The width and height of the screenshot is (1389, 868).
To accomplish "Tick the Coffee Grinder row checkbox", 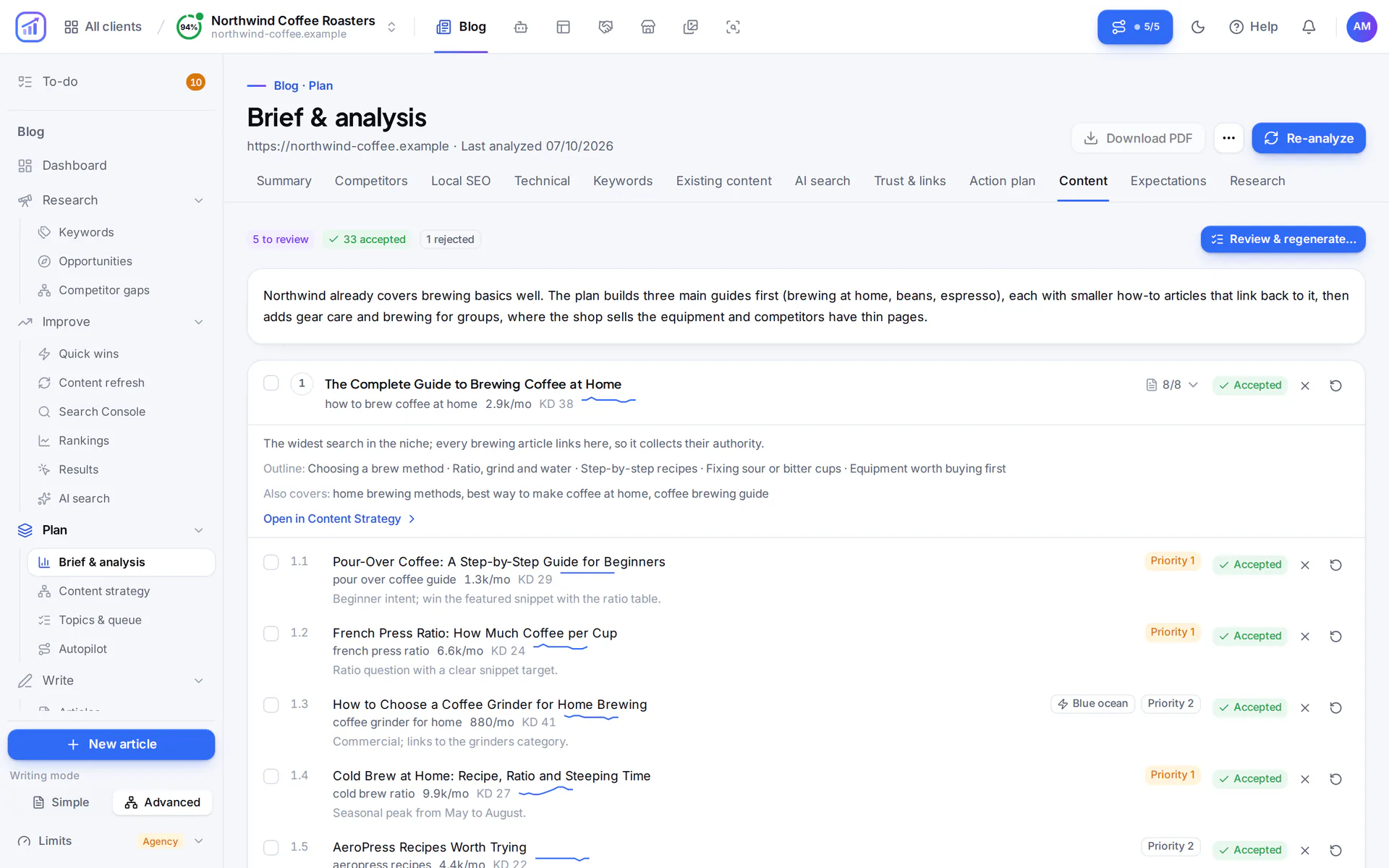I will click(x=271, y=705).
